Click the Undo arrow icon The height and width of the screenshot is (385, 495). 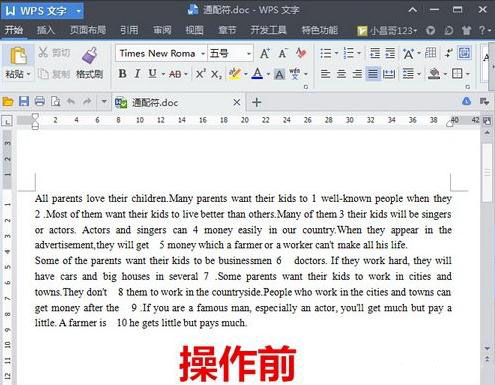pyautogui.click(x=71, y=101)
